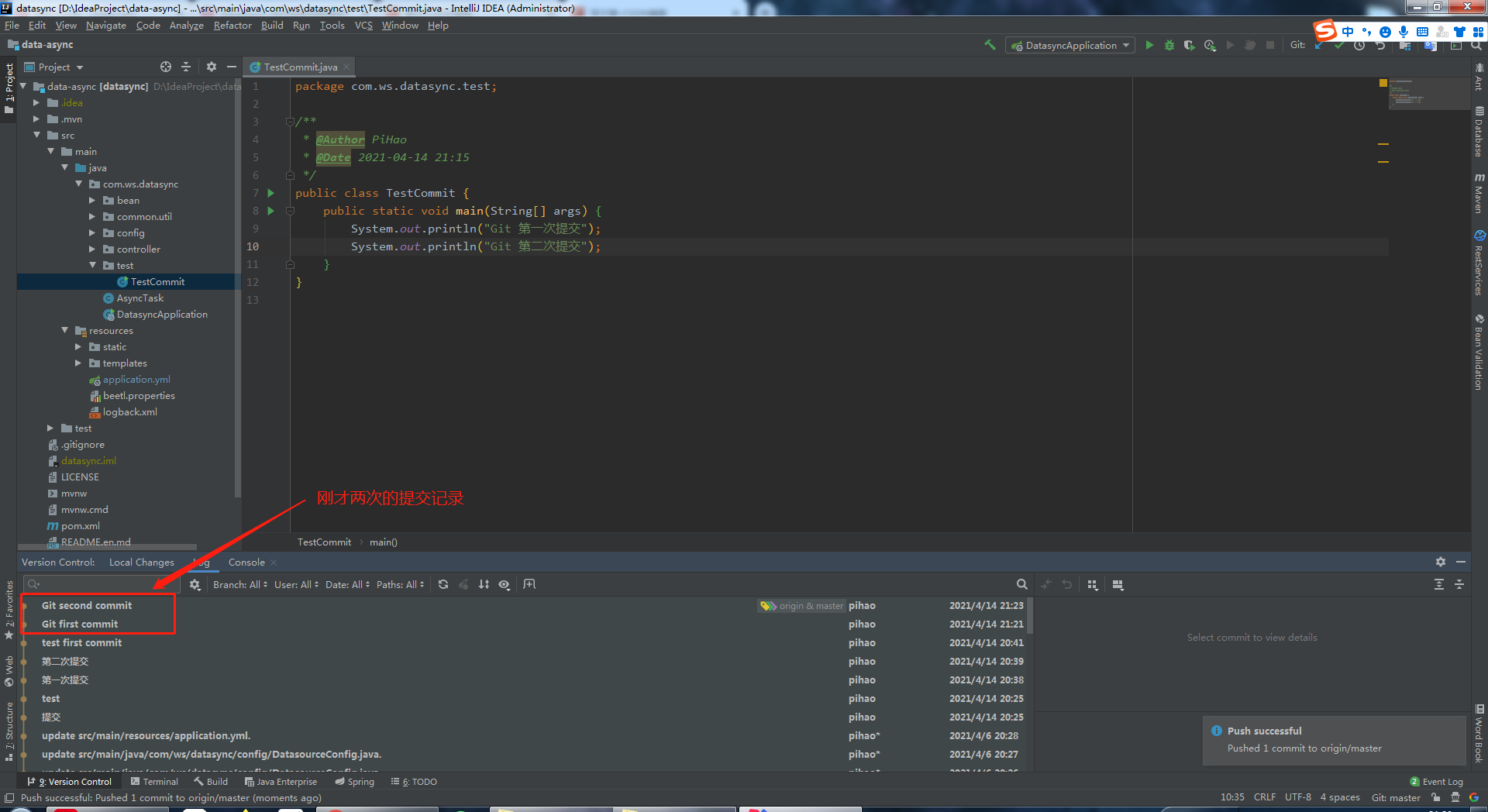Open Git update project arrow icon
Image resolution: width=1488 pixels, height=812 pixels.
1319,45
